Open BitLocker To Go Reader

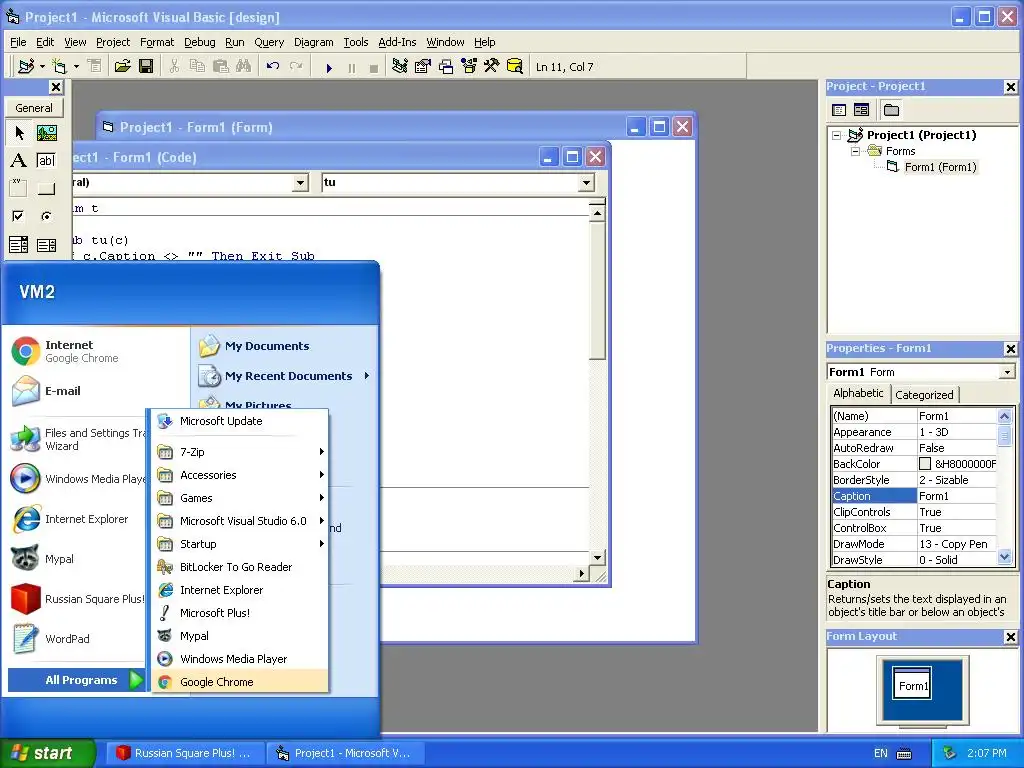pyautogui.click(x=240, y=567)
